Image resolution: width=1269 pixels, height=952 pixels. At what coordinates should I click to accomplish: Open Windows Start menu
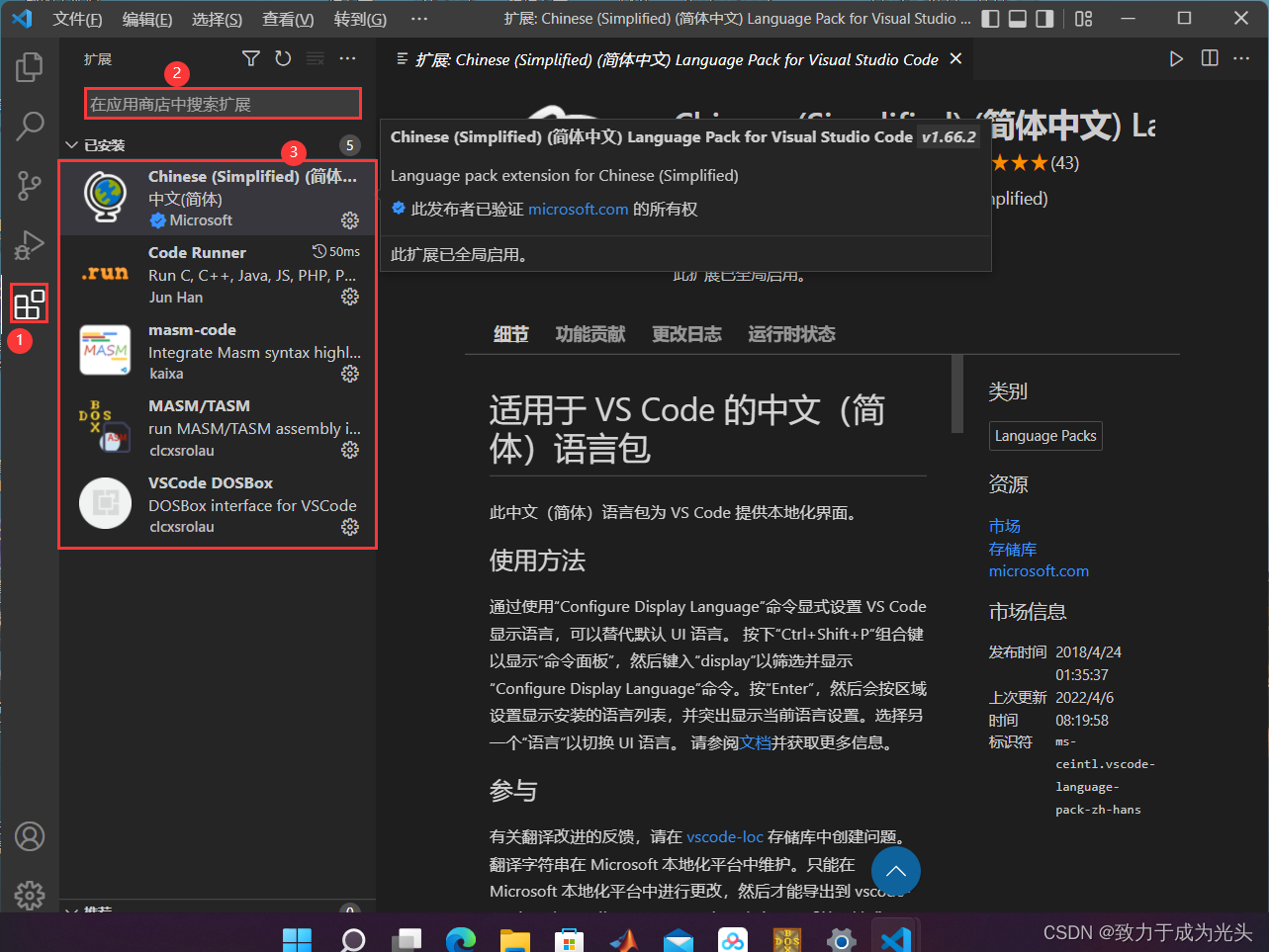coord(297,939)
